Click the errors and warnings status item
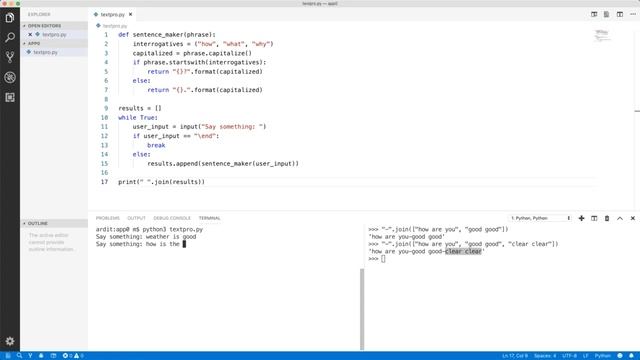This screenshot has width=640, height=360. pos(73,356)
